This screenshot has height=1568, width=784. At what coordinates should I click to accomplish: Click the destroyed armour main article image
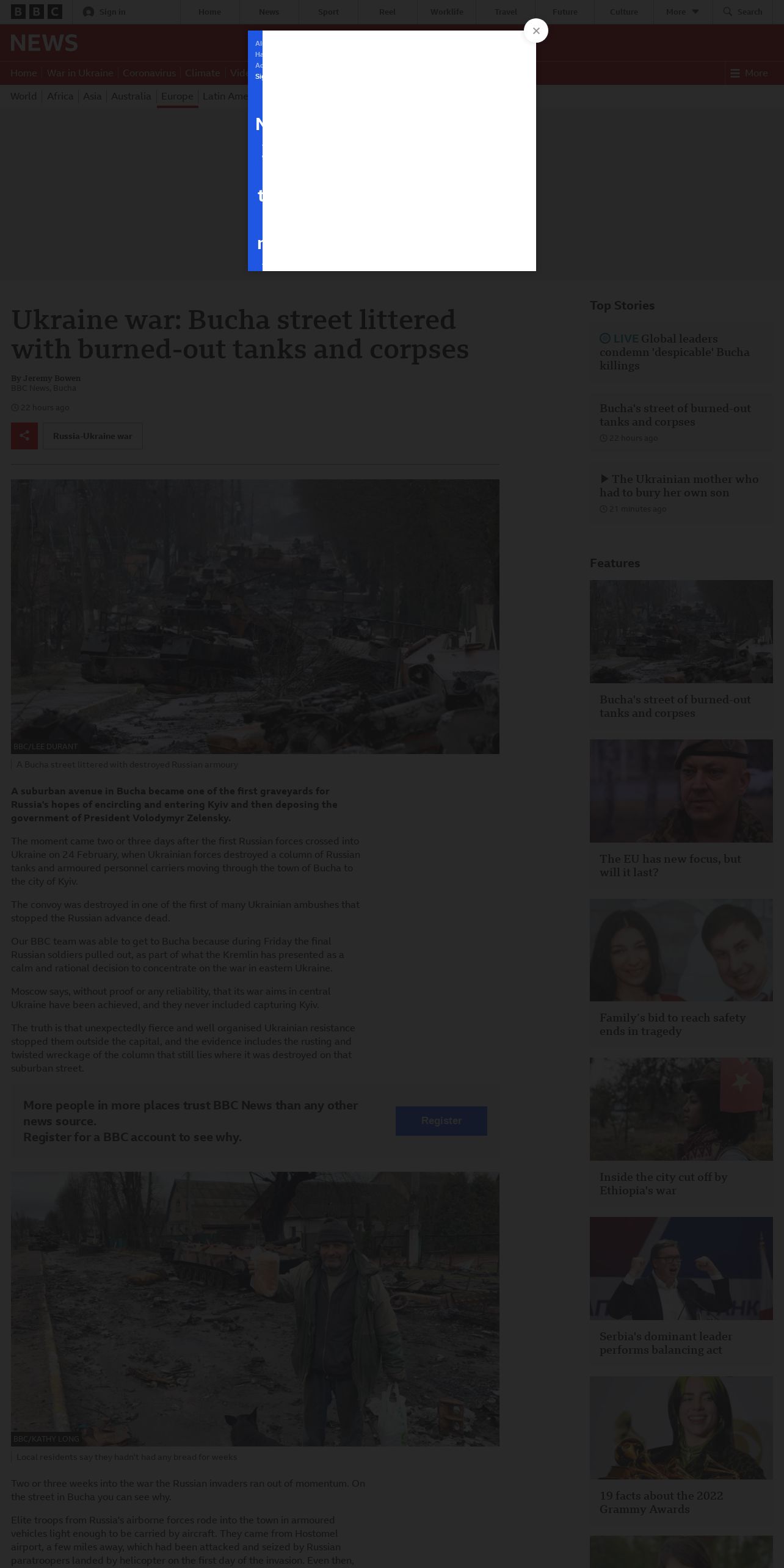(255, 617)
